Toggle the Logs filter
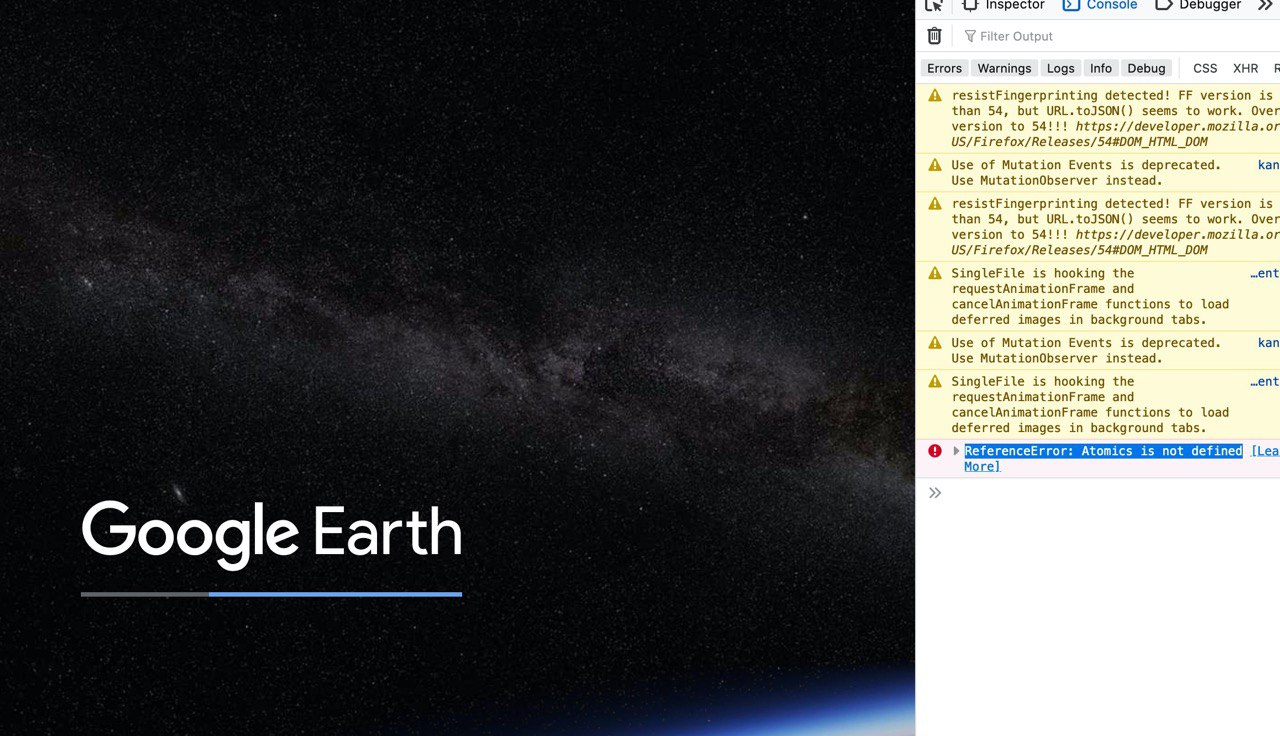 pos(1060,68)
